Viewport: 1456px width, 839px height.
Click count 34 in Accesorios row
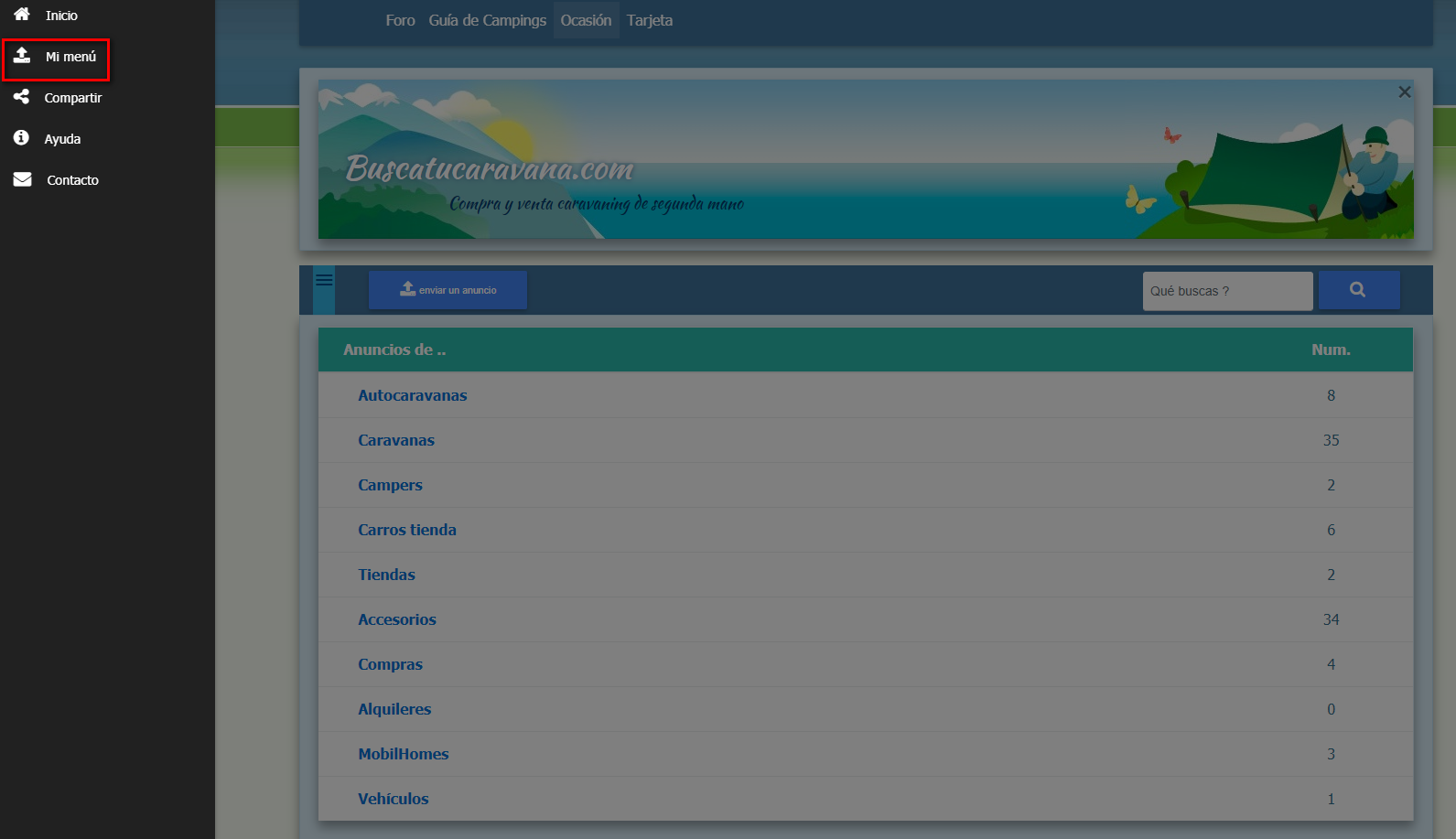(1331, 619)
